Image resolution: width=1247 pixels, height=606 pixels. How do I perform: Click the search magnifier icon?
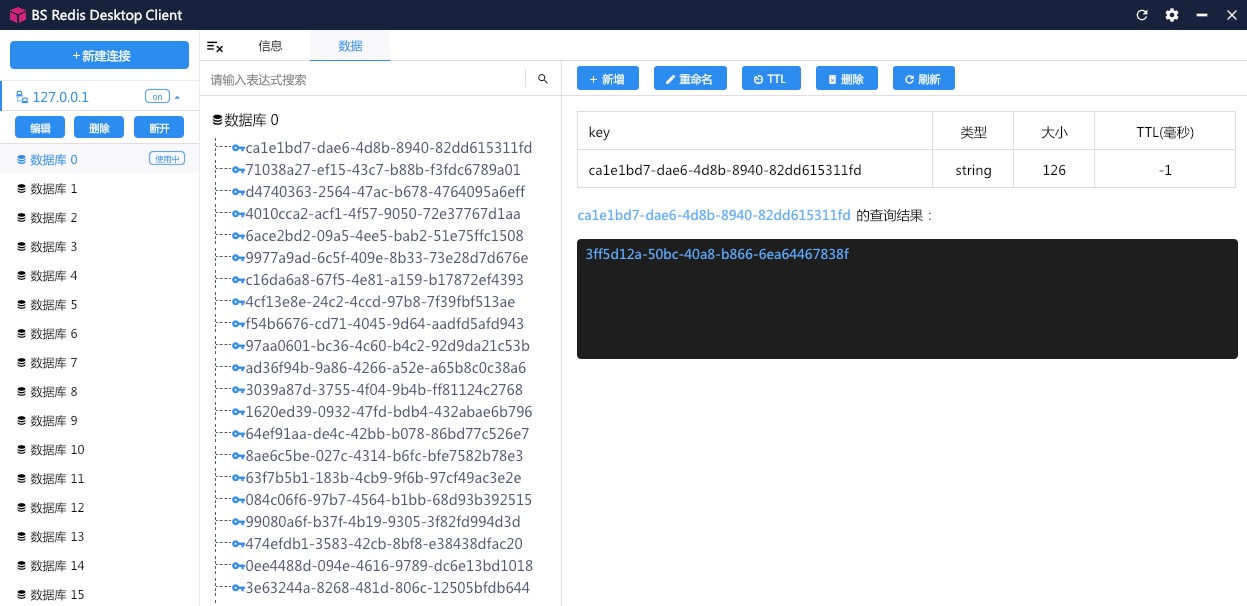[x=542, y=77]
